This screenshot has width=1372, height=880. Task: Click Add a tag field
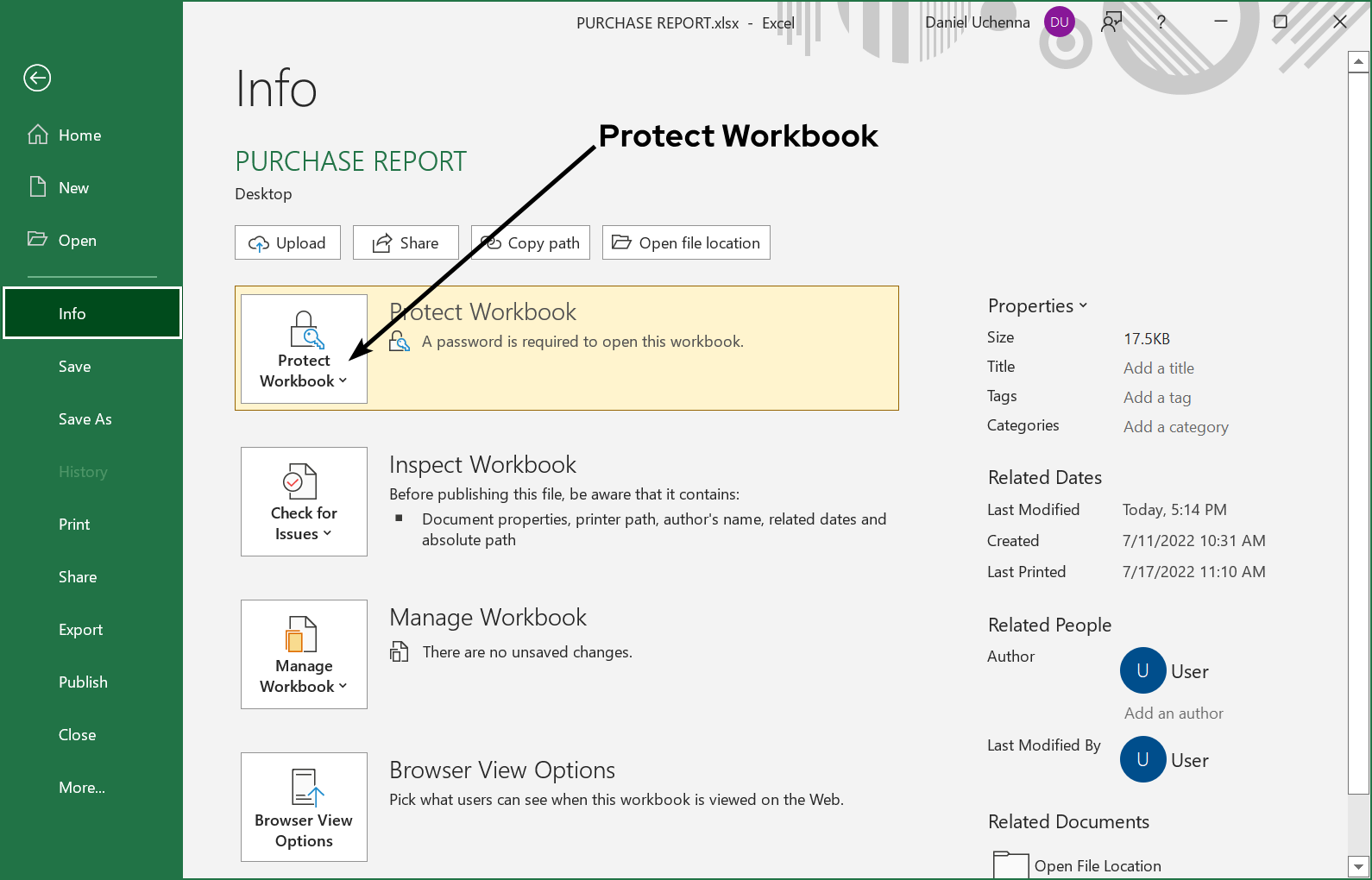coord(1157,398)
